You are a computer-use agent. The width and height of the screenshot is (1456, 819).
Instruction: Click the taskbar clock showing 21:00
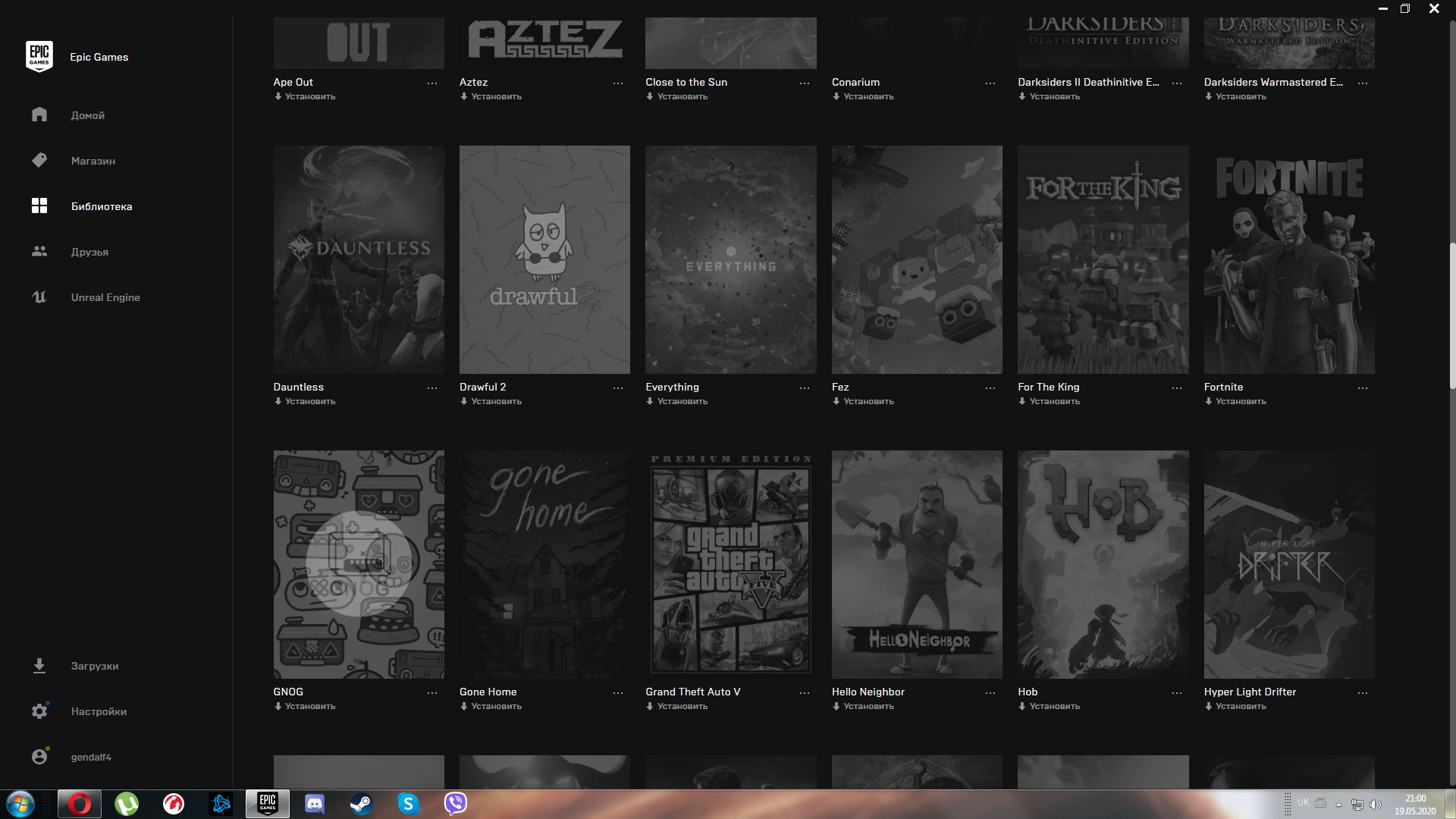point(1415,799)
